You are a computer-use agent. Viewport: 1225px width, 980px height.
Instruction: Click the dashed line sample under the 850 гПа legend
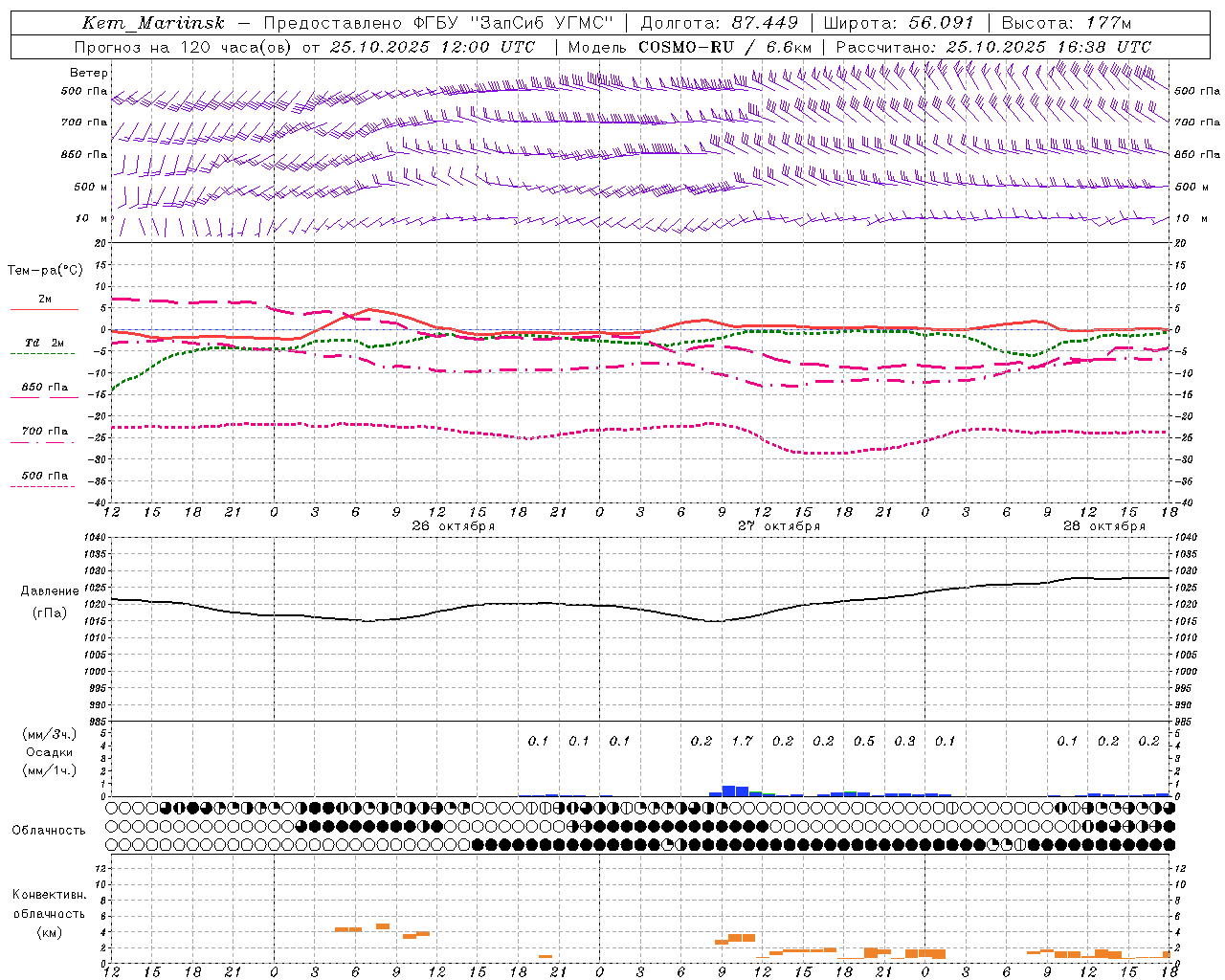(44, 398)
